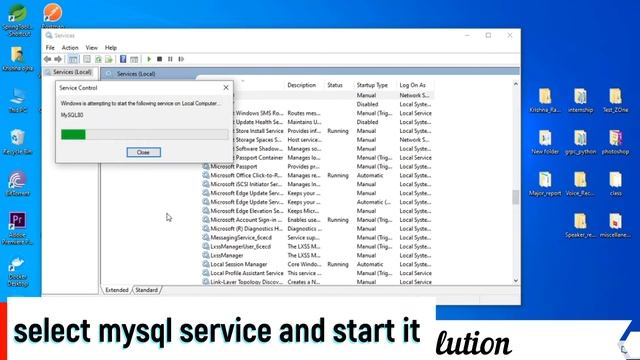This screenshot has height=360, width=640.
Task: Open the Test_ZOne folder on desktop
Action: coord(616,100)
